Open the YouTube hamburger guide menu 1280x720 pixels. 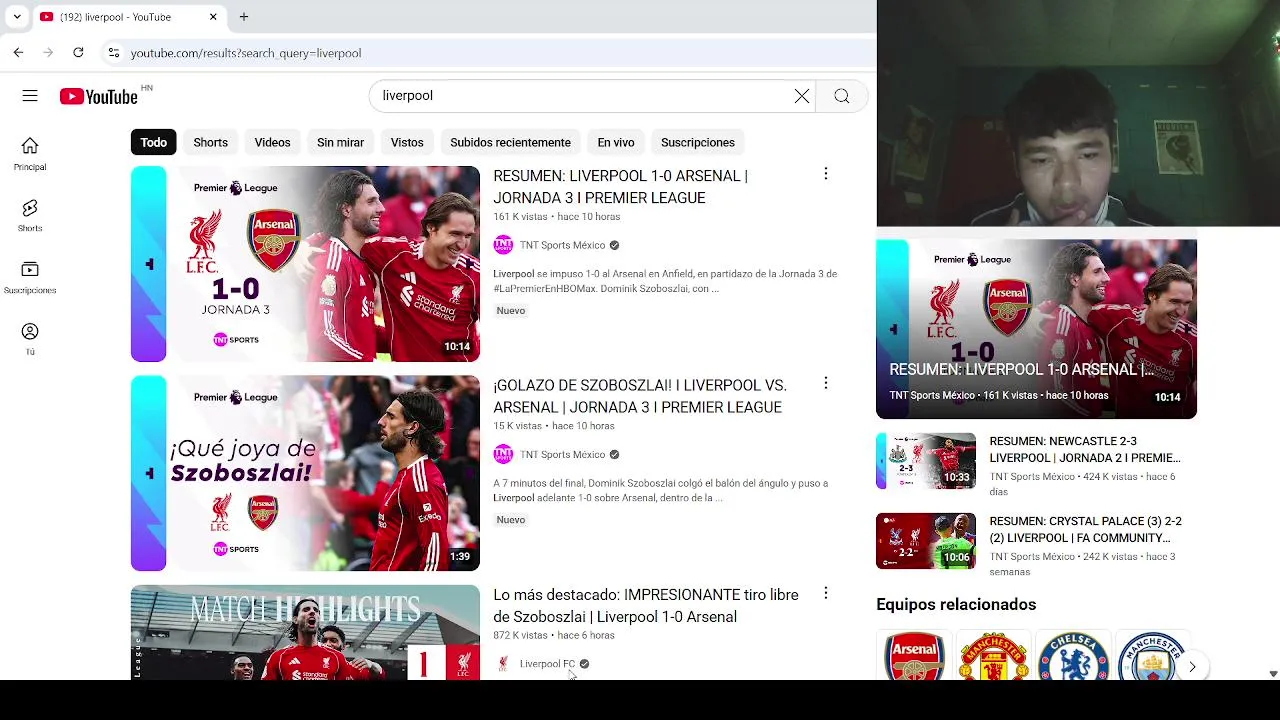click(30, 96)
